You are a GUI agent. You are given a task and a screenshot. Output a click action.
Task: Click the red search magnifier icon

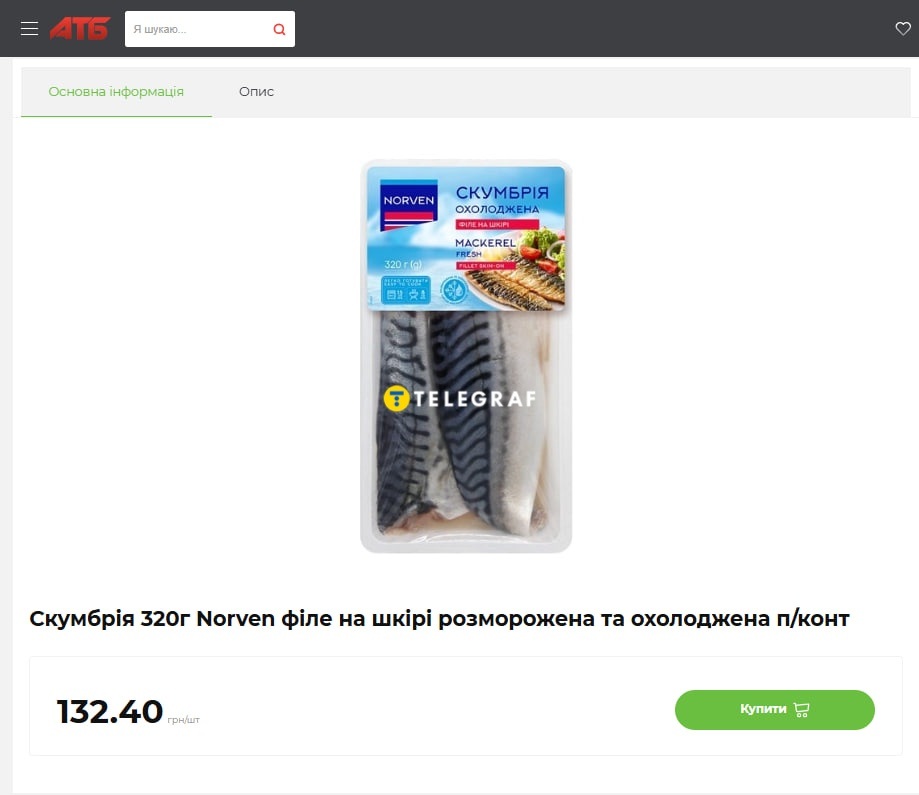click(280, 29)
